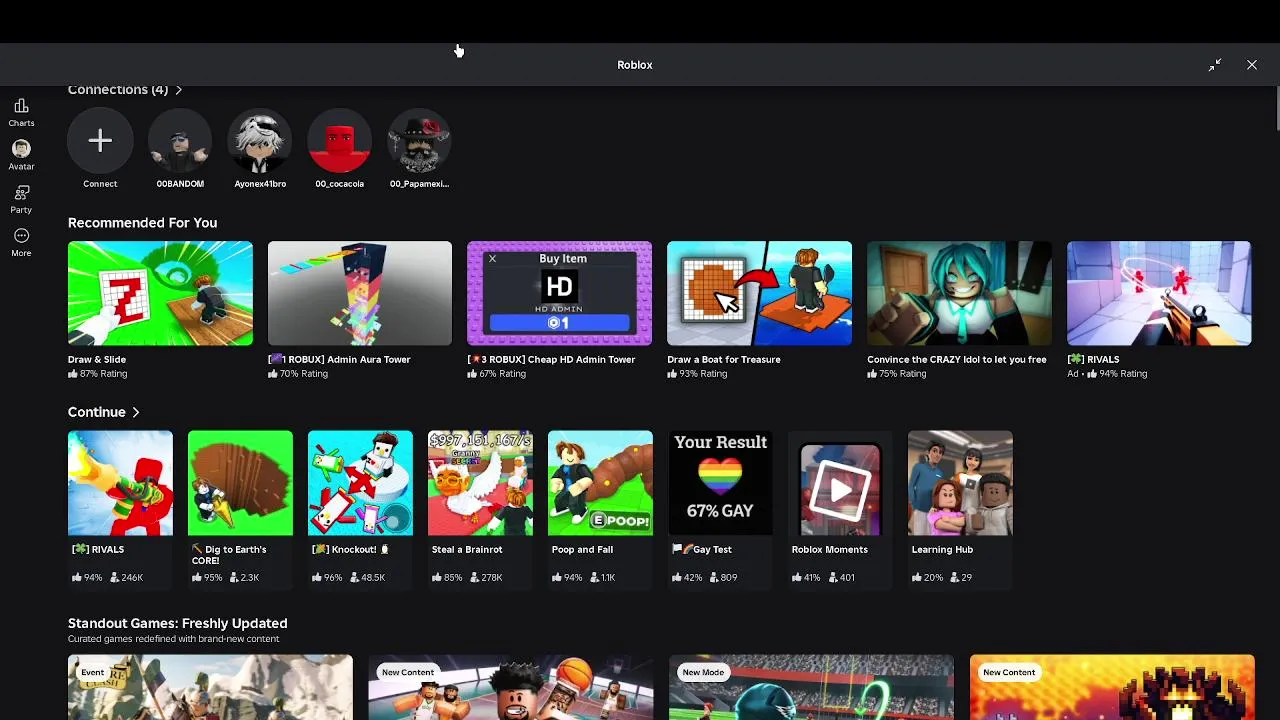Image resolution: width=1280 pixels, height=720 pixels.
Task: Open the orange New Content card
Action: [1112, 687]
